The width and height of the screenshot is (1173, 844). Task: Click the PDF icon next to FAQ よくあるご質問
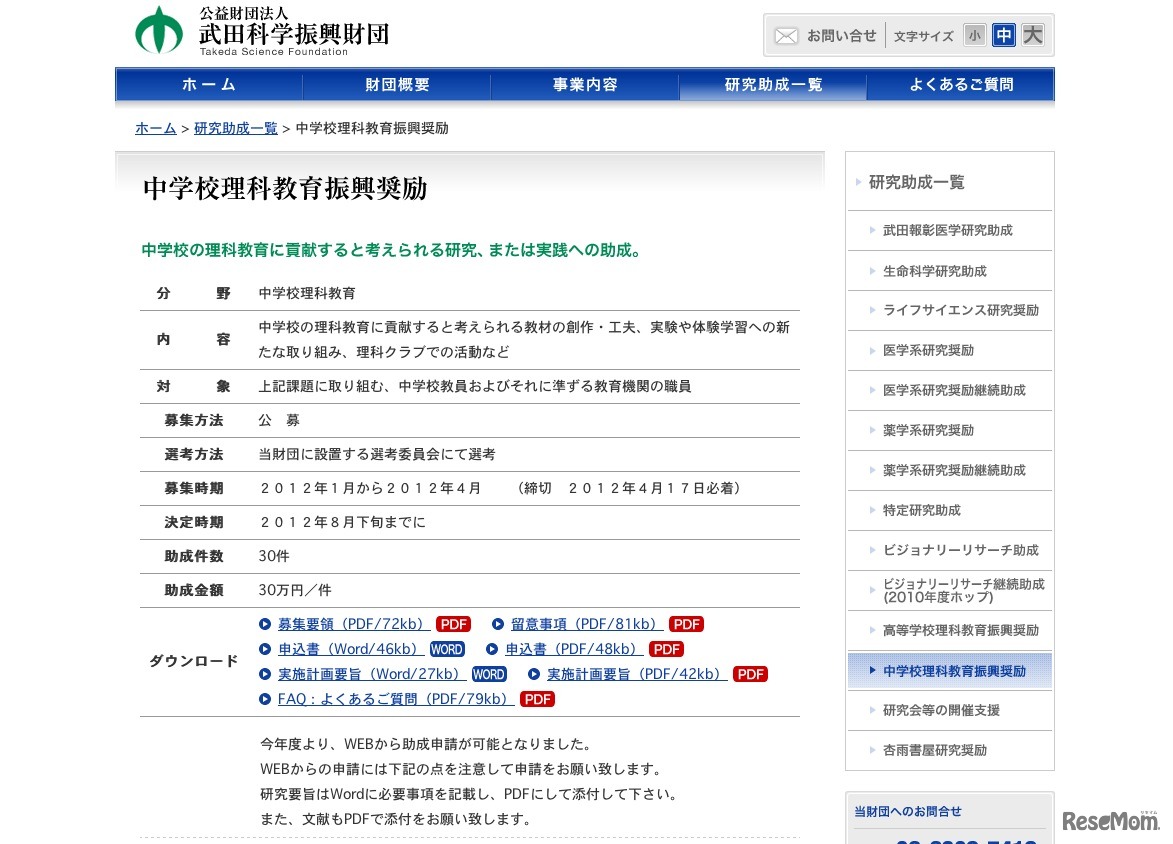[x=536, y=698]
